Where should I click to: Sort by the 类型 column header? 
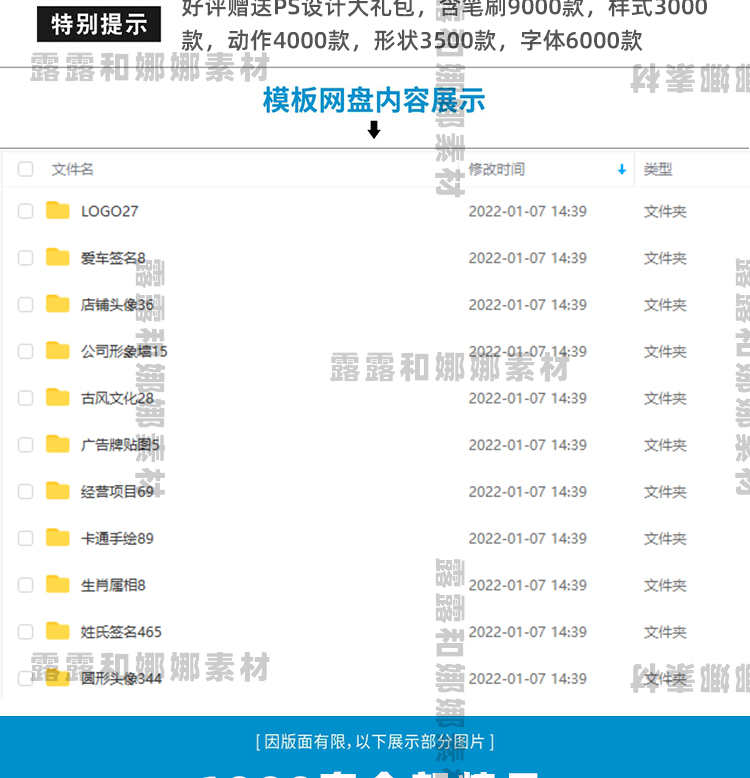[658, 169]
